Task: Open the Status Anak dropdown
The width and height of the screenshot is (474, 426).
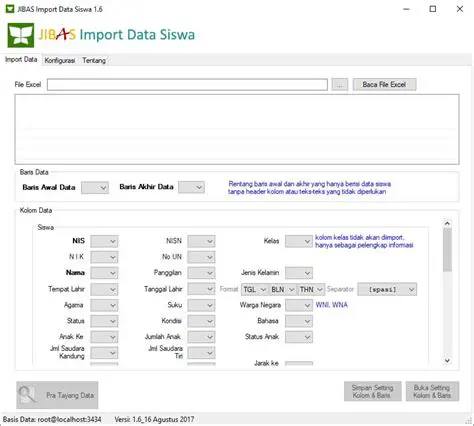Action: pos(299,337)
